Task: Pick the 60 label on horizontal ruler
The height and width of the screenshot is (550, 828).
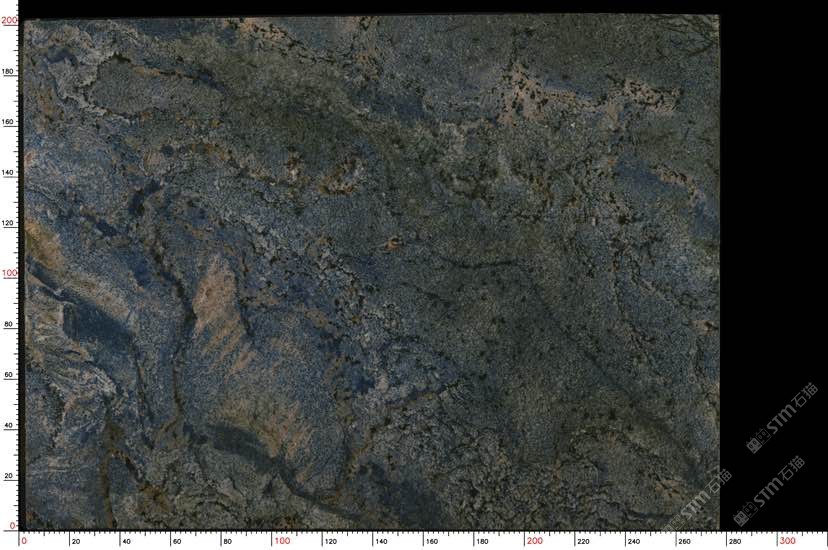Action: 178,541
